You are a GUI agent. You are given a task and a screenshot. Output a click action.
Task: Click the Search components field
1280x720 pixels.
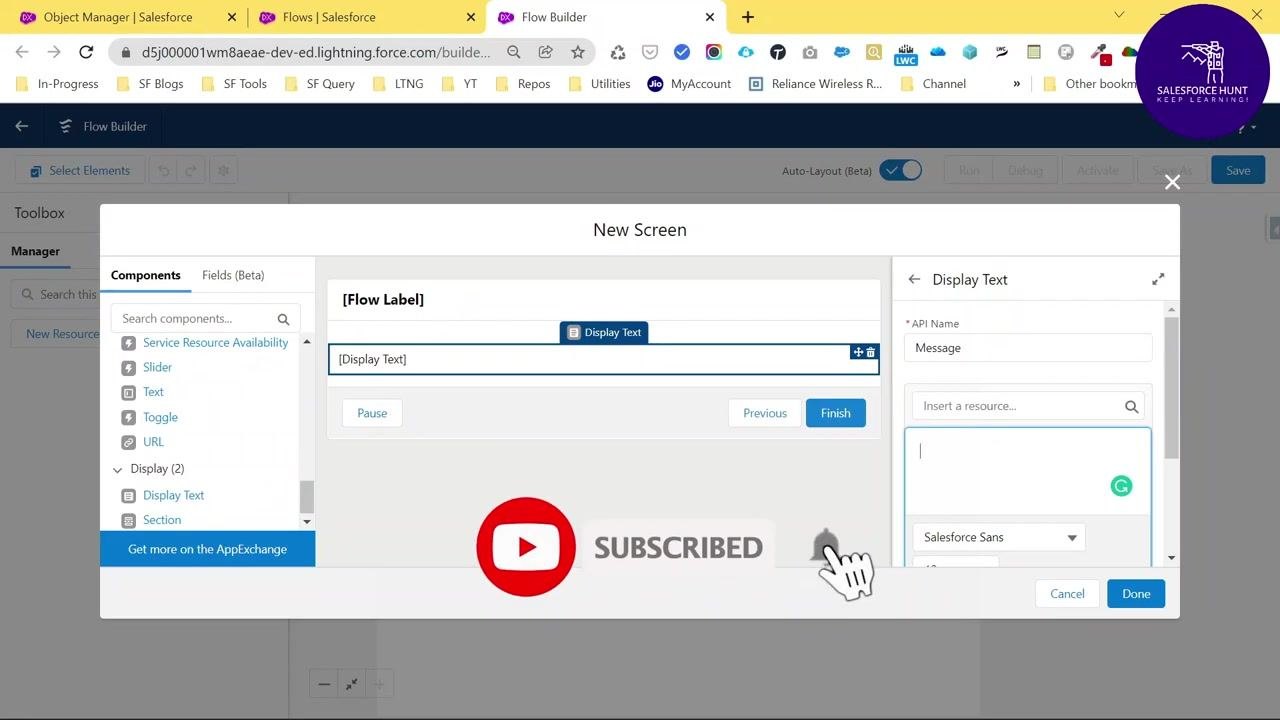pyautogui.click(x=204, y=319)
